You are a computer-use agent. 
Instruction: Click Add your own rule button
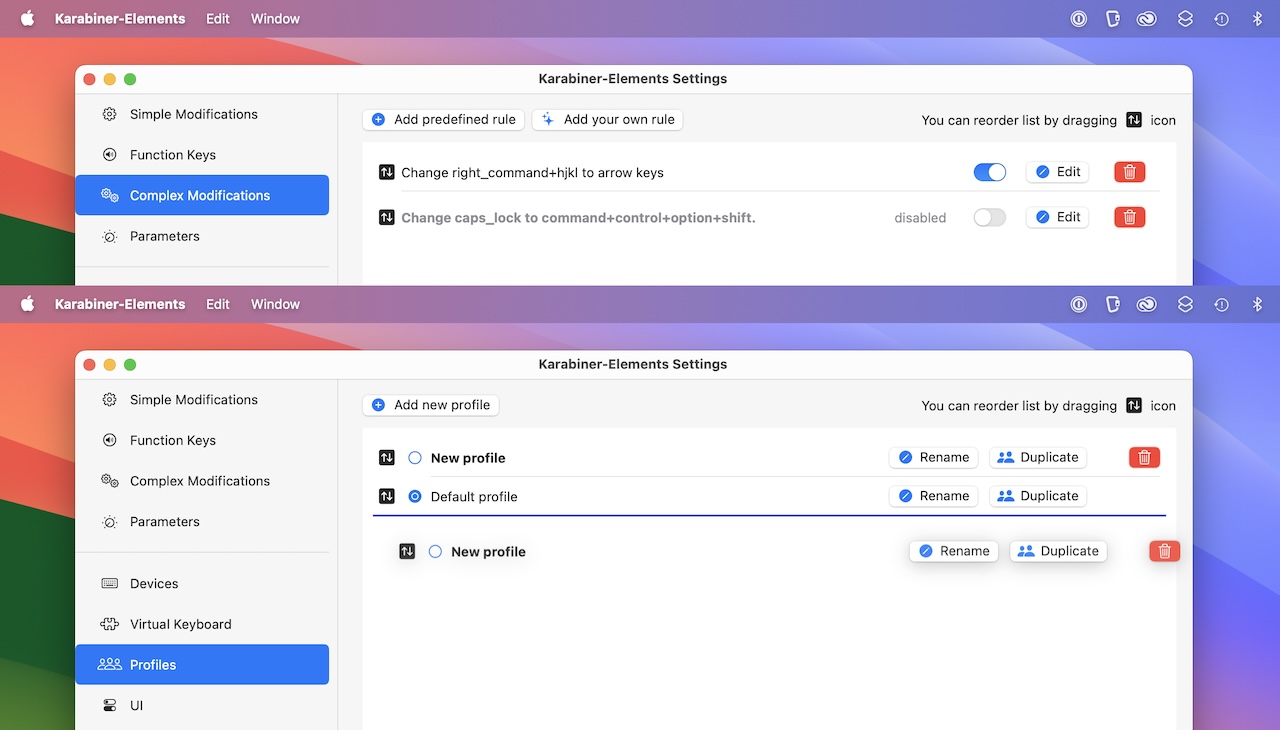pos(607,119)
